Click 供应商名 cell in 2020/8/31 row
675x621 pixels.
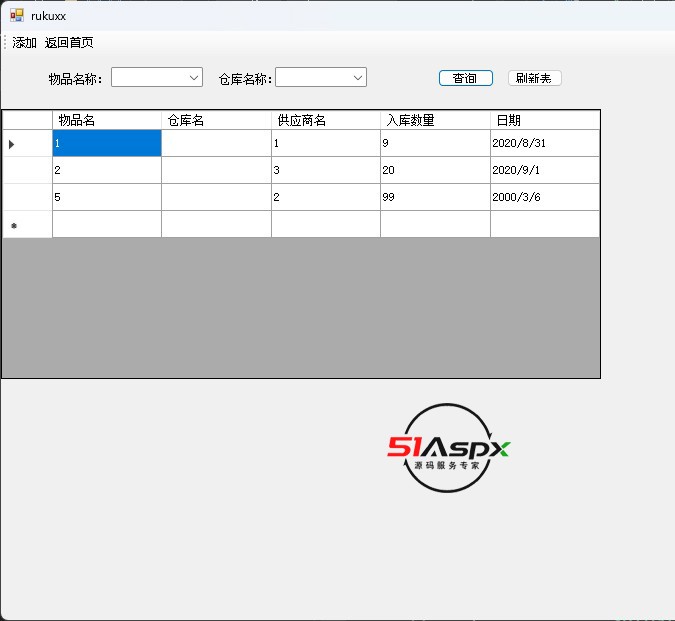326,143
